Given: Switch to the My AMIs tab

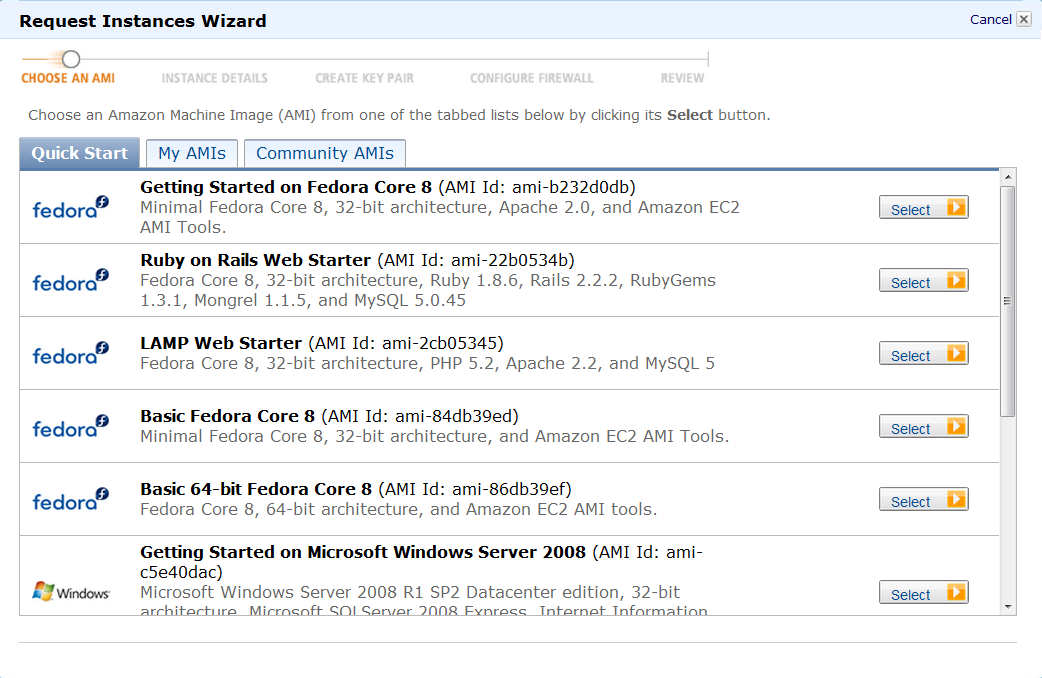Looking at the screenshot, I should 192,154.
